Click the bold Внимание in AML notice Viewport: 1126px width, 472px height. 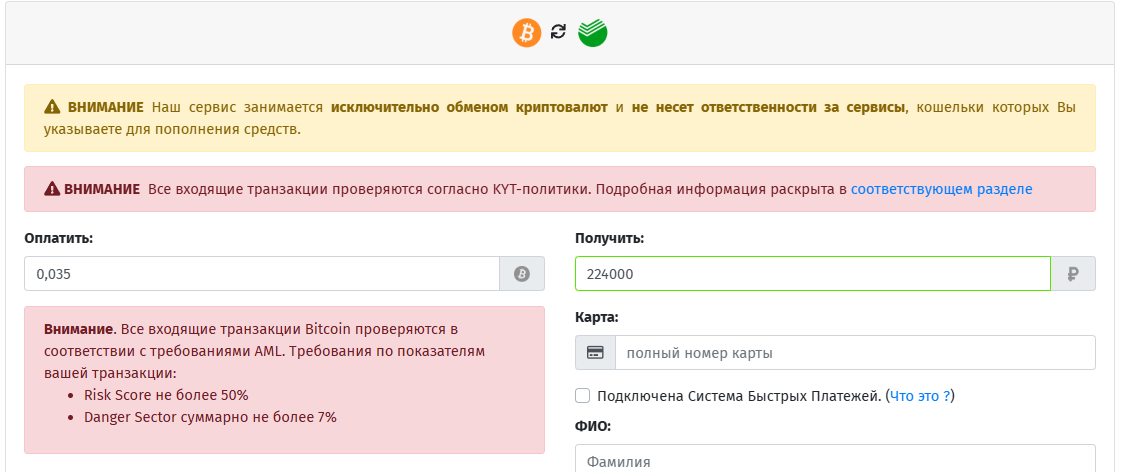79,330
